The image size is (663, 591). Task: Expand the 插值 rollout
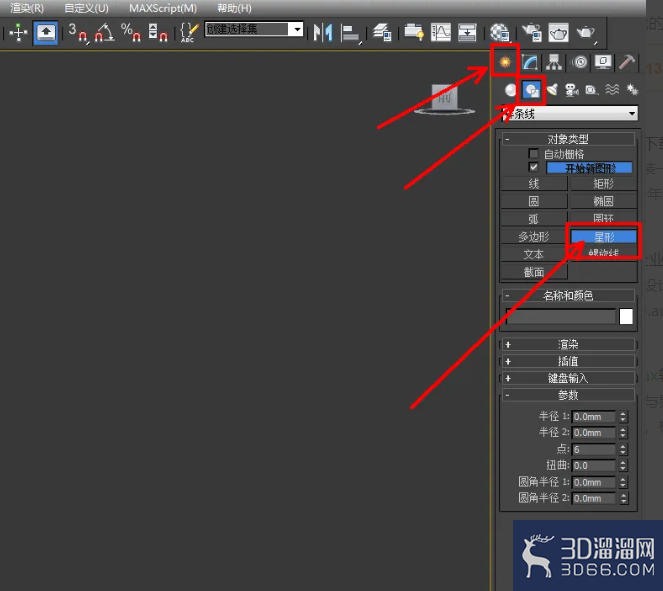point(568,361)
